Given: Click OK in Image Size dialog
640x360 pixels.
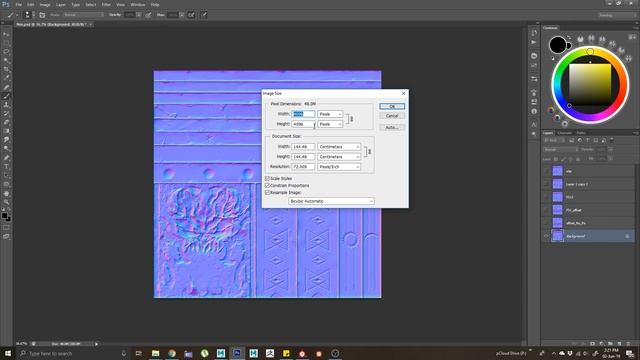Looking at the screenshot, I should click(392, 106).
